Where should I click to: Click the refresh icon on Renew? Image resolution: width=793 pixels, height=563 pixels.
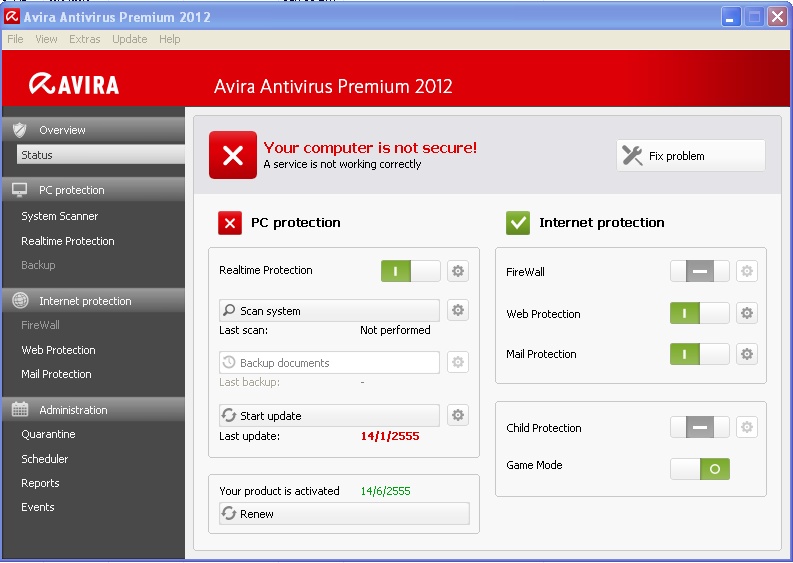coord(229,513)
